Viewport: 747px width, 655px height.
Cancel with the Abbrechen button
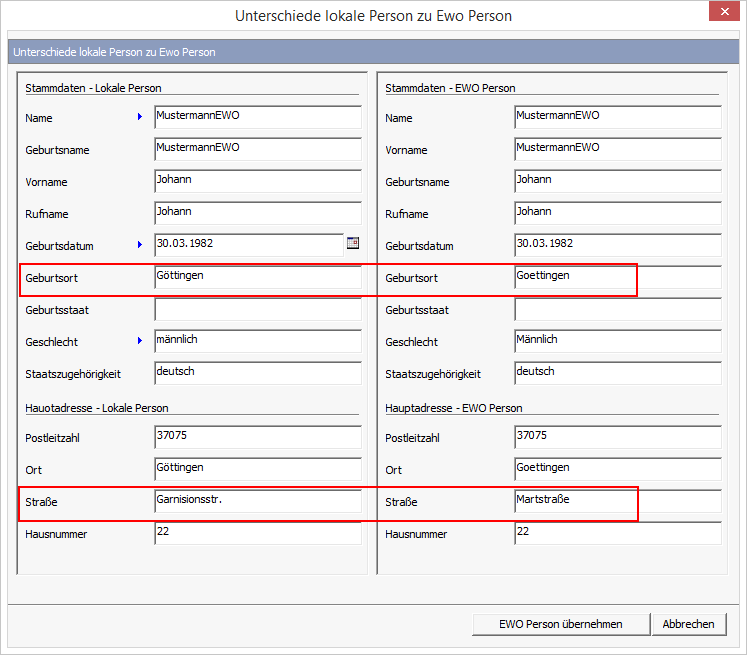click(688, 624)
